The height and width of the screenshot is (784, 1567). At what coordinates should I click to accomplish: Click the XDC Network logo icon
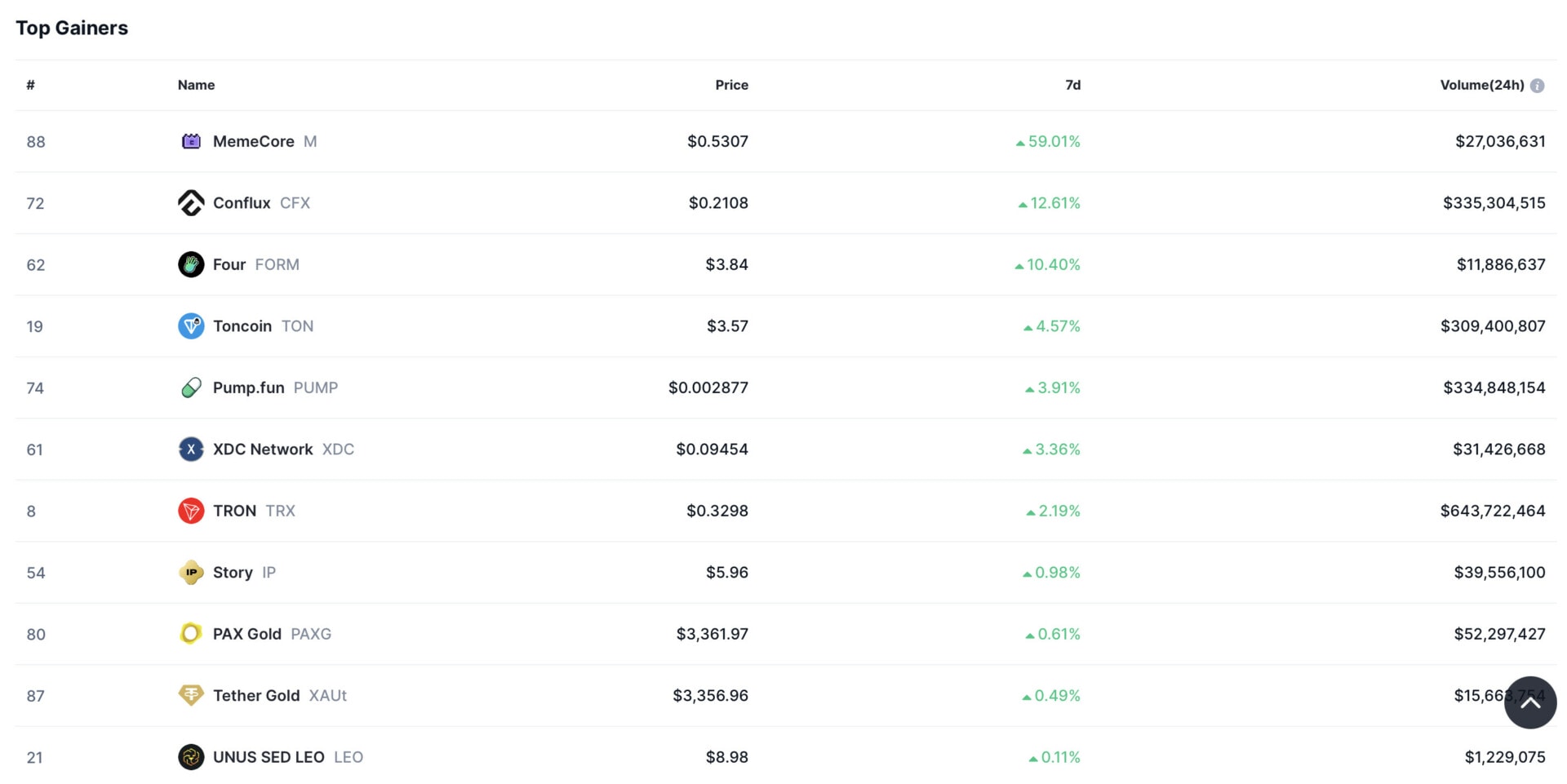191,450
